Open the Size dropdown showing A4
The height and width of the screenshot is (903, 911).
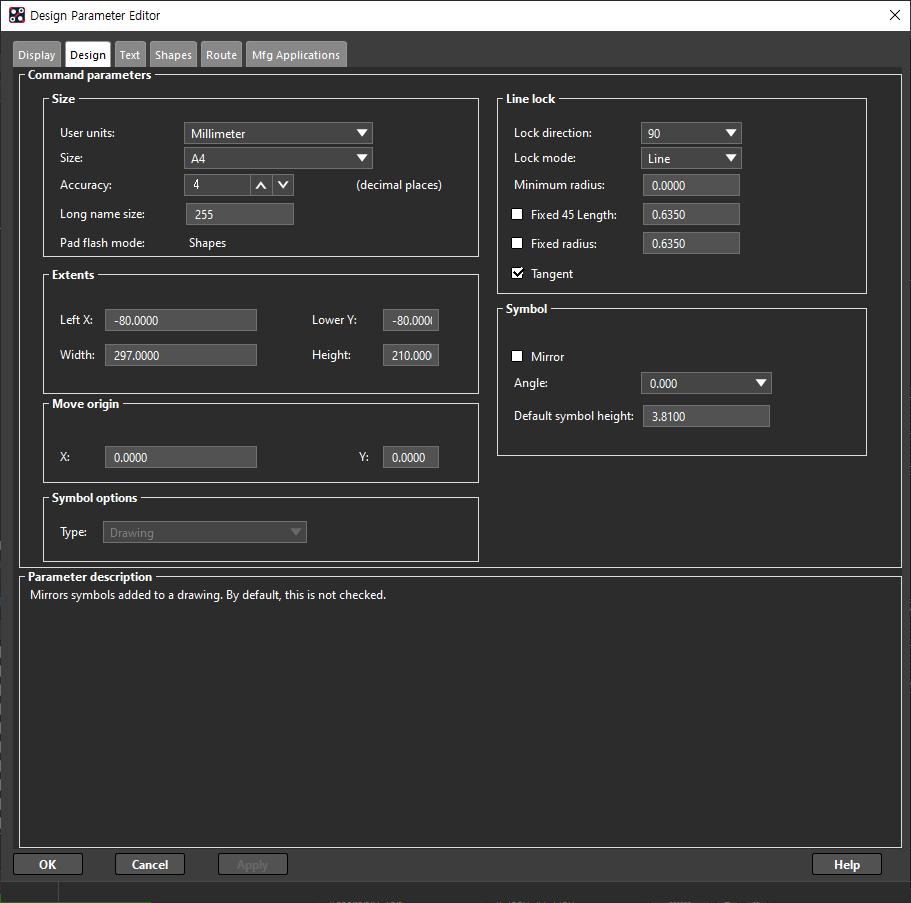[x=362, y=157]
